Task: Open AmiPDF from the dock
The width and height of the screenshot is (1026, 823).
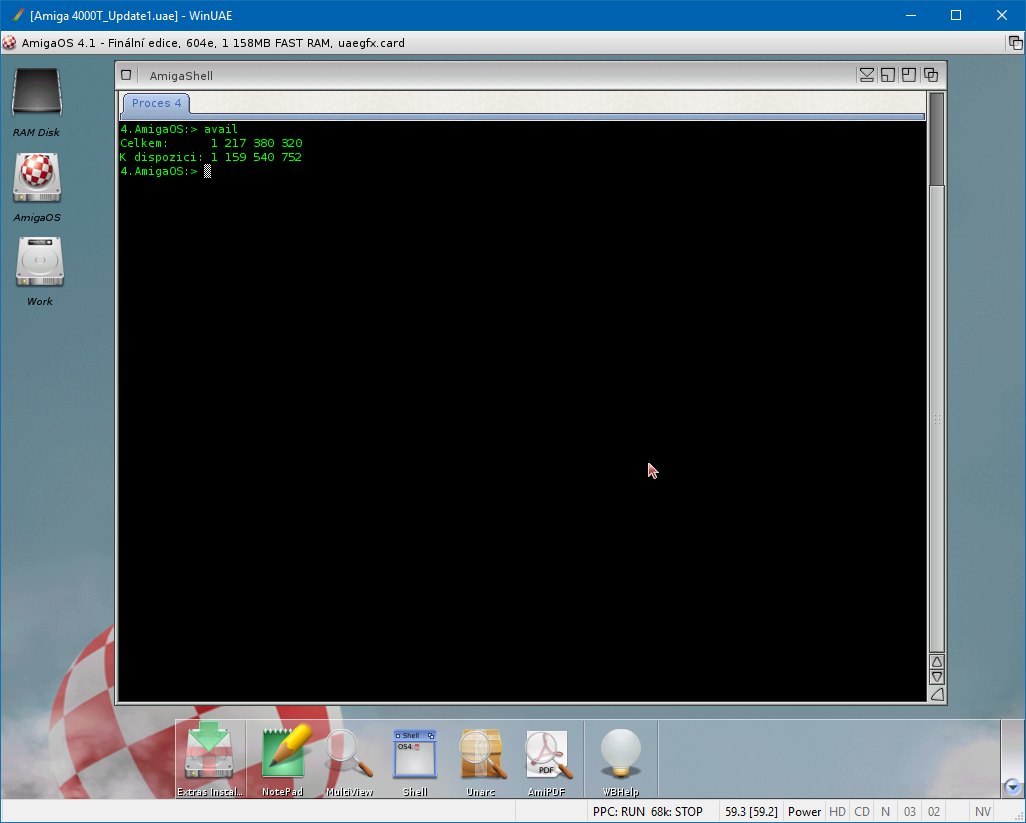Action: click(x=547, y=754)
